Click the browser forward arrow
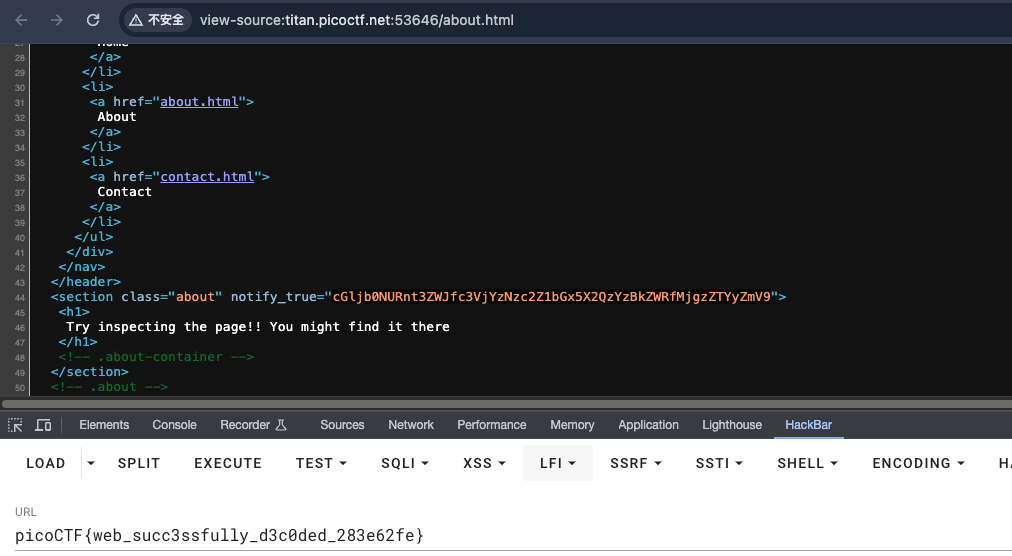 pyautogui.click(x=57, y=20)
